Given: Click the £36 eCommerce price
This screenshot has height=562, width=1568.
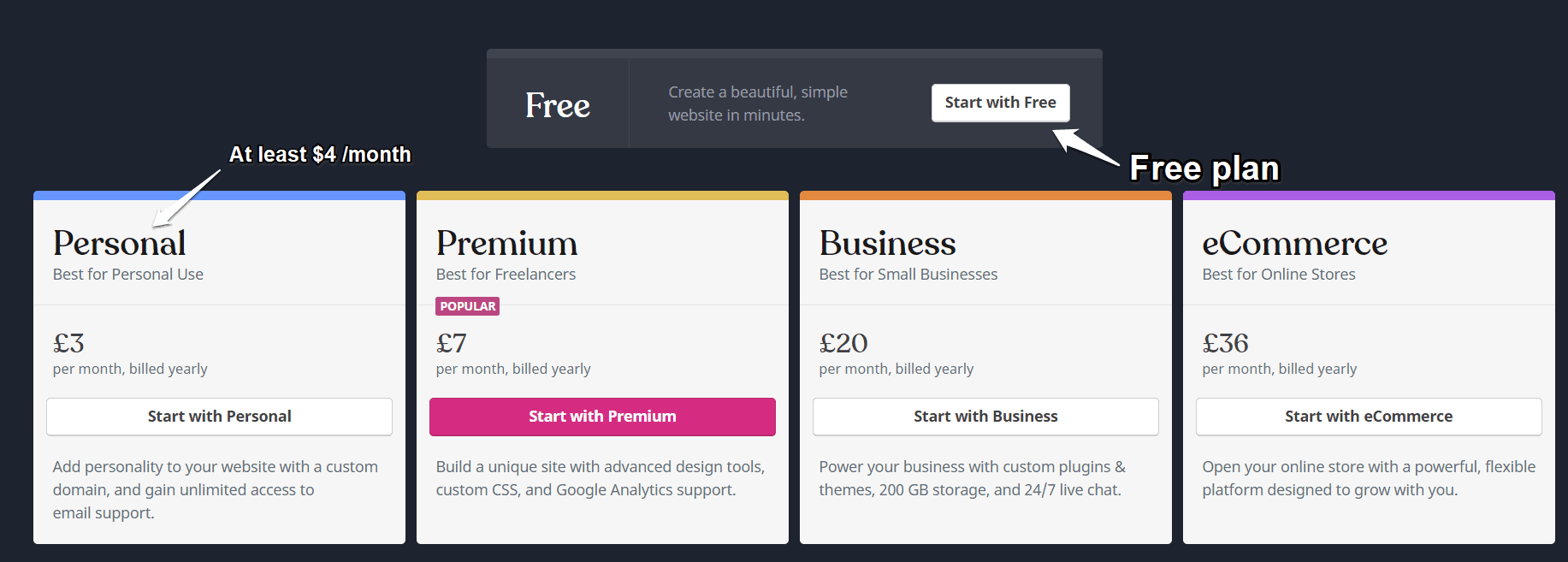Looking at the screenshot, I should (x=1225, y=343).
